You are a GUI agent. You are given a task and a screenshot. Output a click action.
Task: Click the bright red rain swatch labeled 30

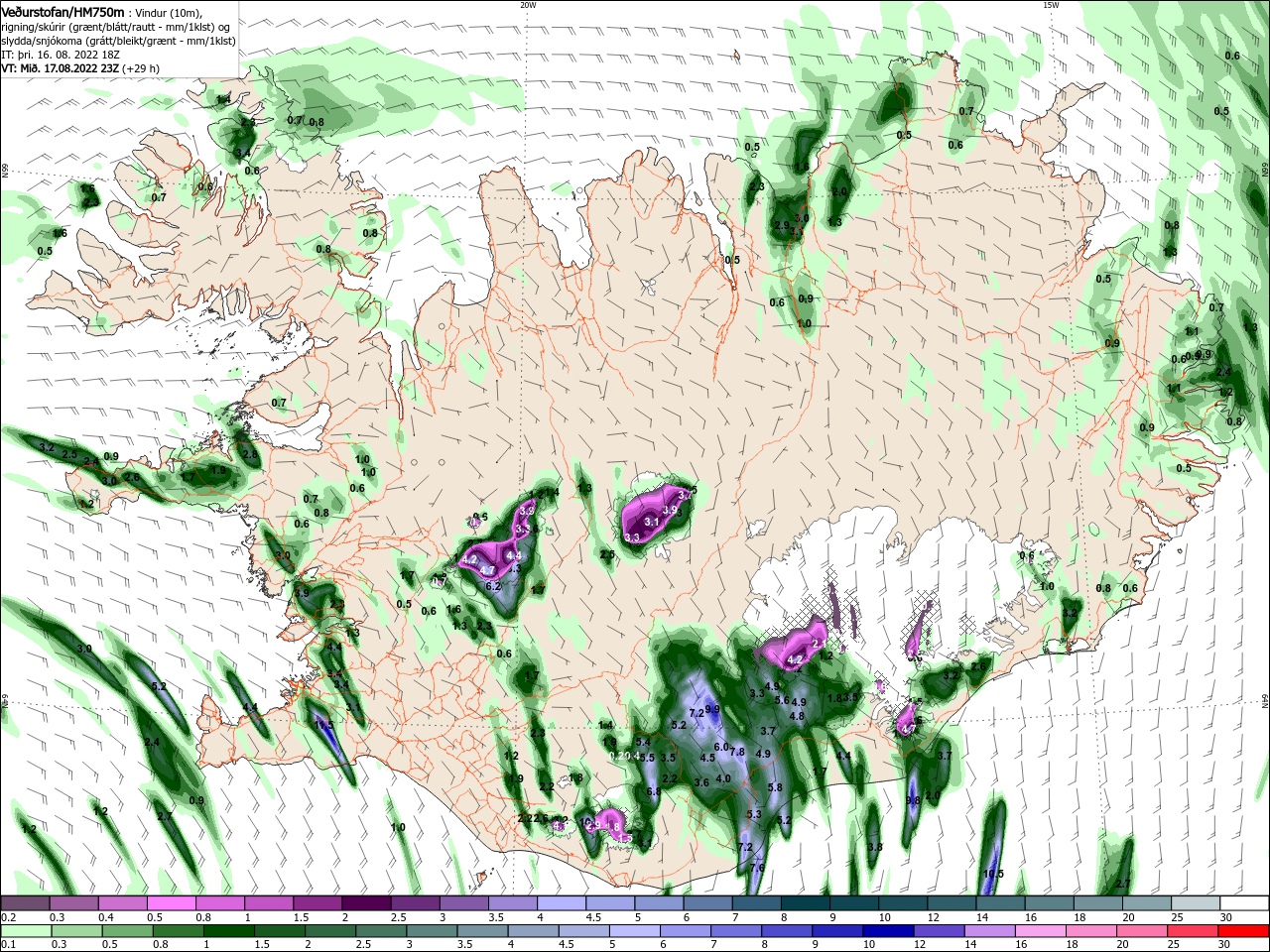pos(1244,931)
